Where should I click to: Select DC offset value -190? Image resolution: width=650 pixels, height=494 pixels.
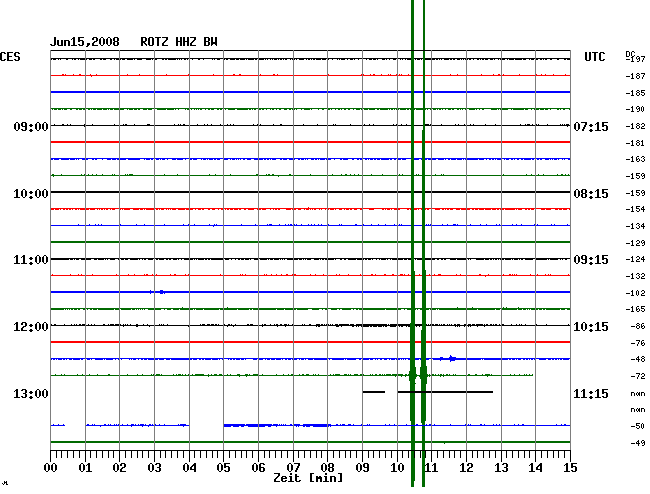[x=635, y=109]
